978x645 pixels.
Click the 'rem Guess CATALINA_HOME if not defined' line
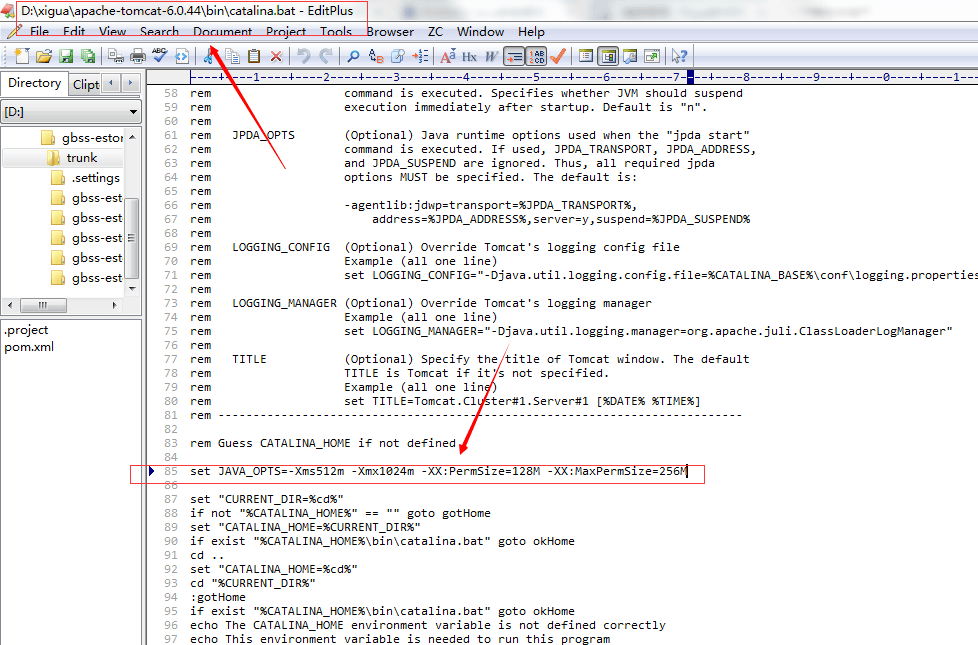click(x=323, y=444)
